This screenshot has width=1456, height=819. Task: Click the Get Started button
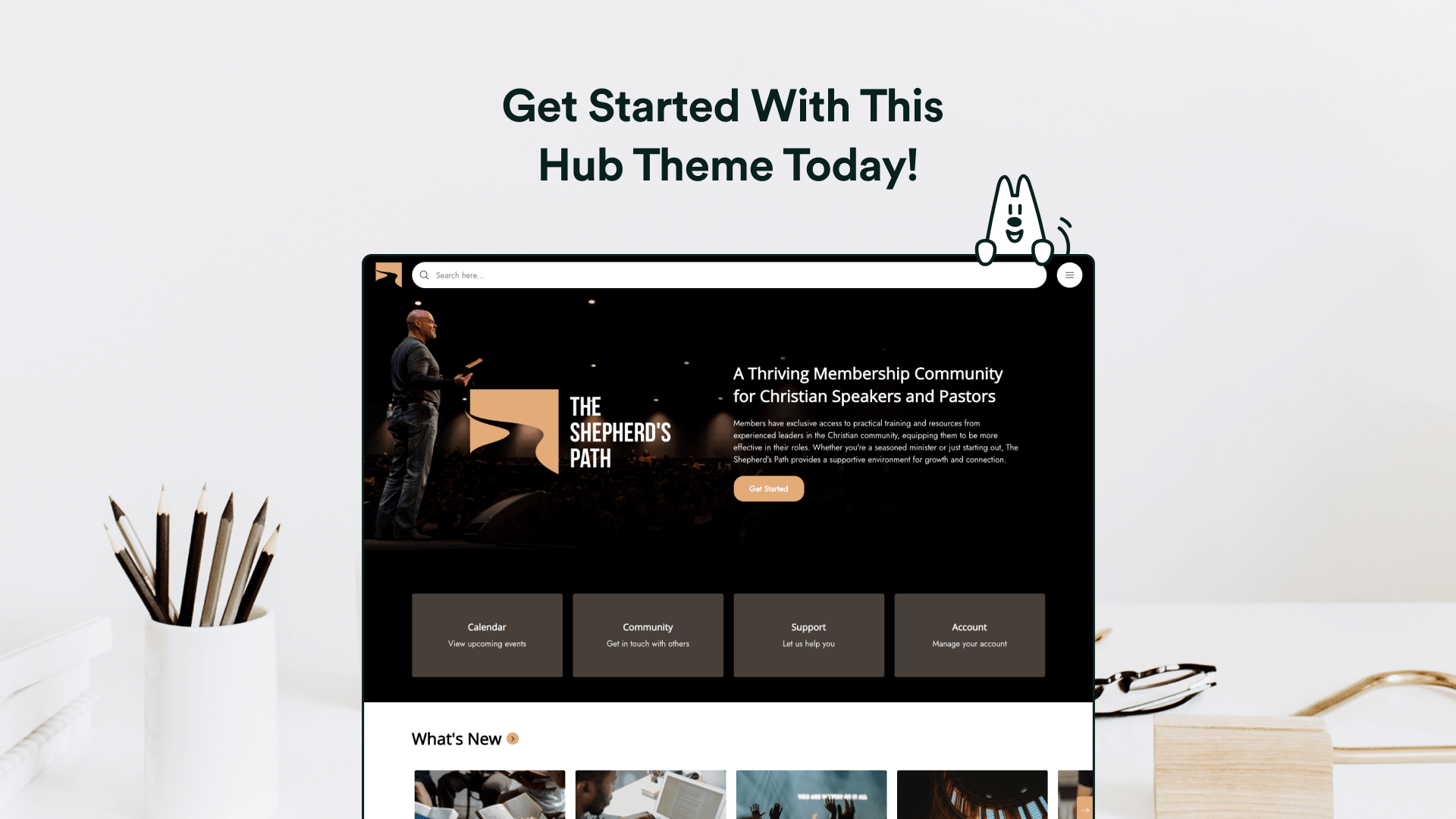pyautogui.click(x=769, y=488)
